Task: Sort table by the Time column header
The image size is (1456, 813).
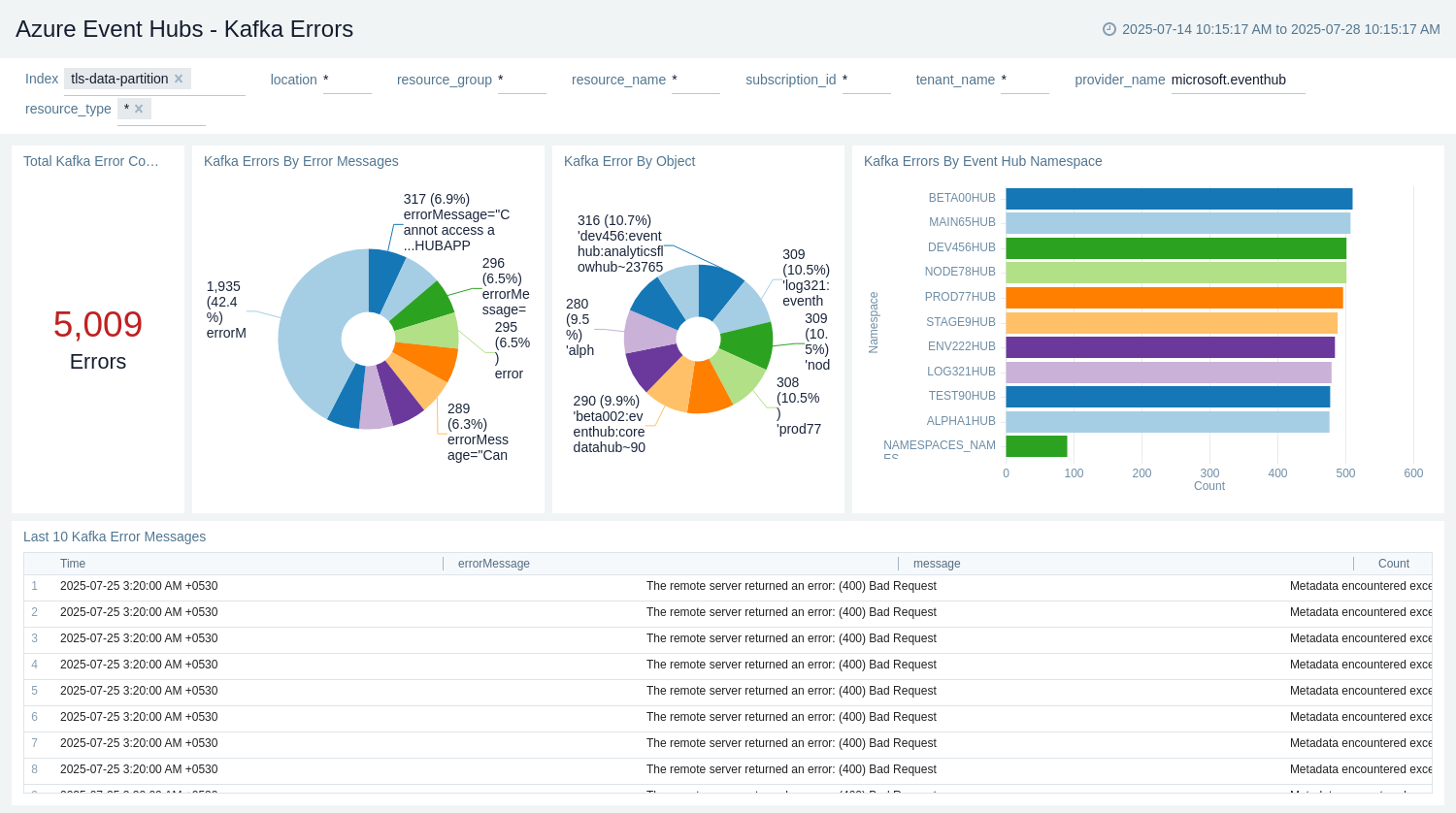Action: (x=73, y=564)
